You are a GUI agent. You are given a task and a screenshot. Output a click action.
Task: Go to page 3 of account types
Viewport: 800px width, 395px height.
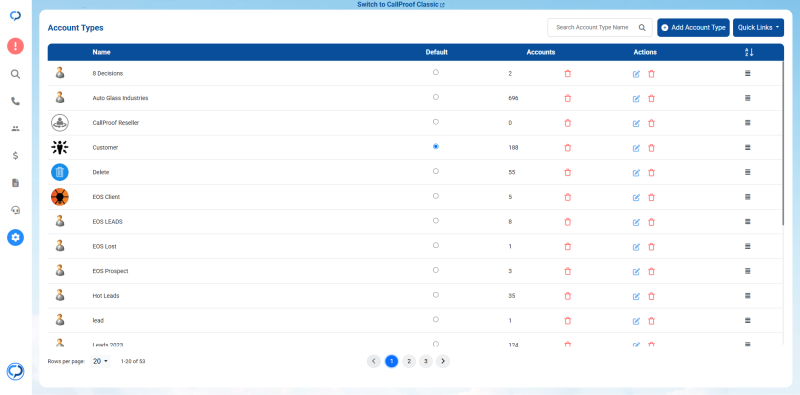(426, 361)
